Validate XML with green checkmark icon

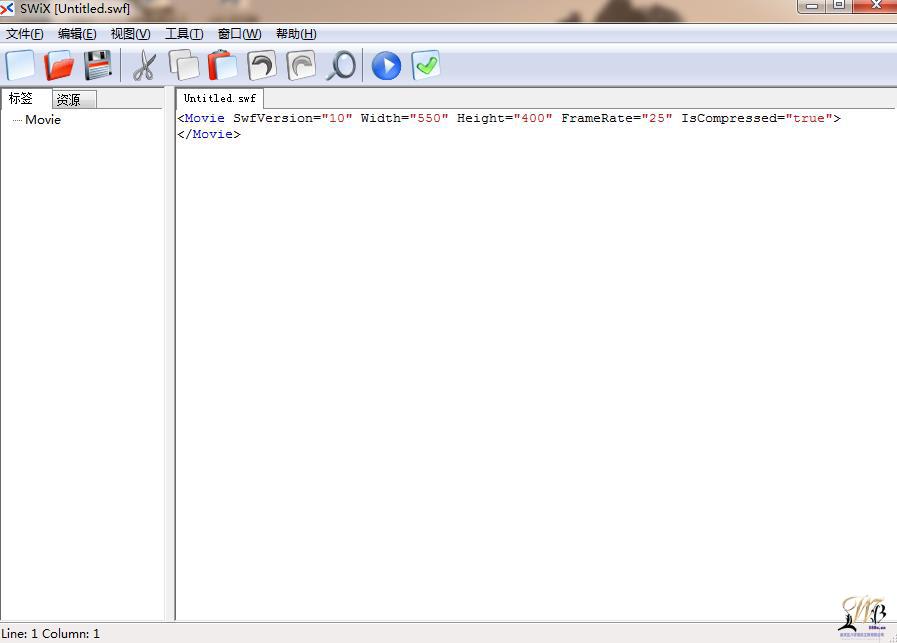(426, 66)
